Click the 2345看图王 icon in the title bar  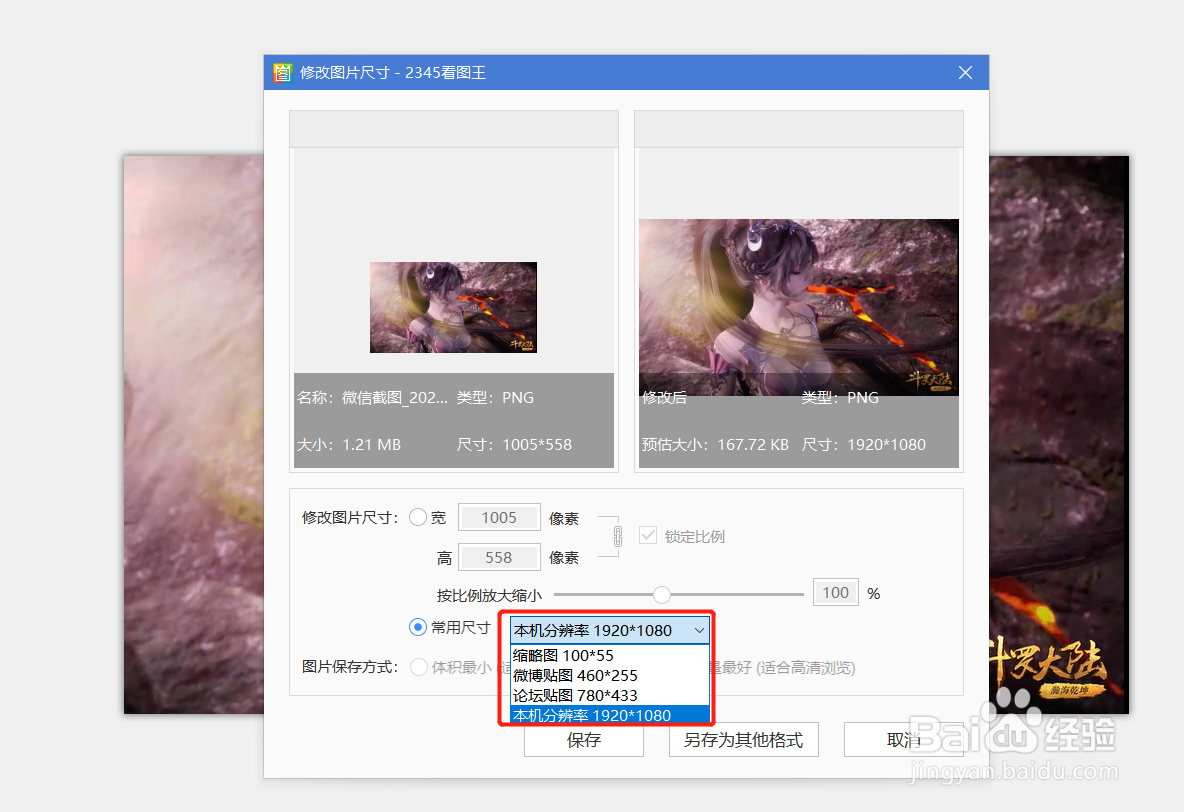[x=283, y=72]
